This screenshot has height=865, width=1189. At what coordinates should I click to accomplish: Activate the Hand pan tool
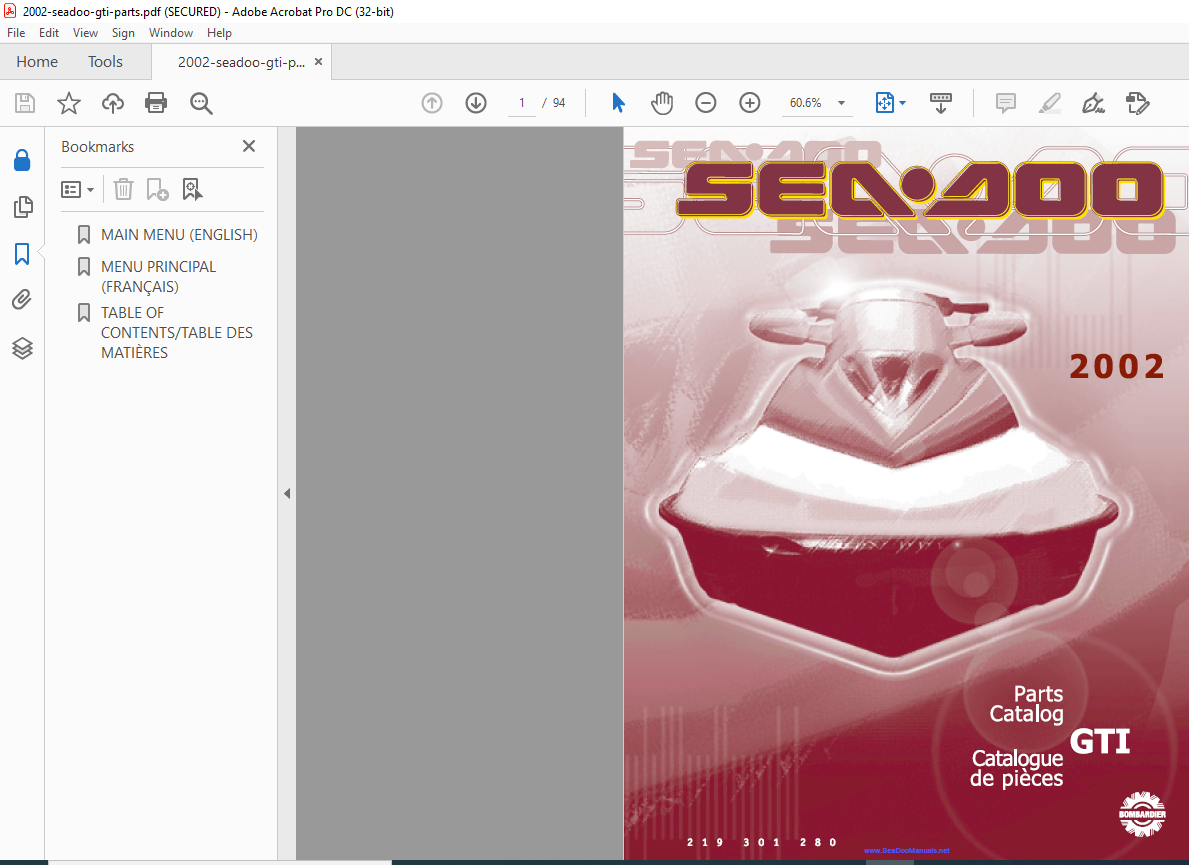(x=662, y=102)
